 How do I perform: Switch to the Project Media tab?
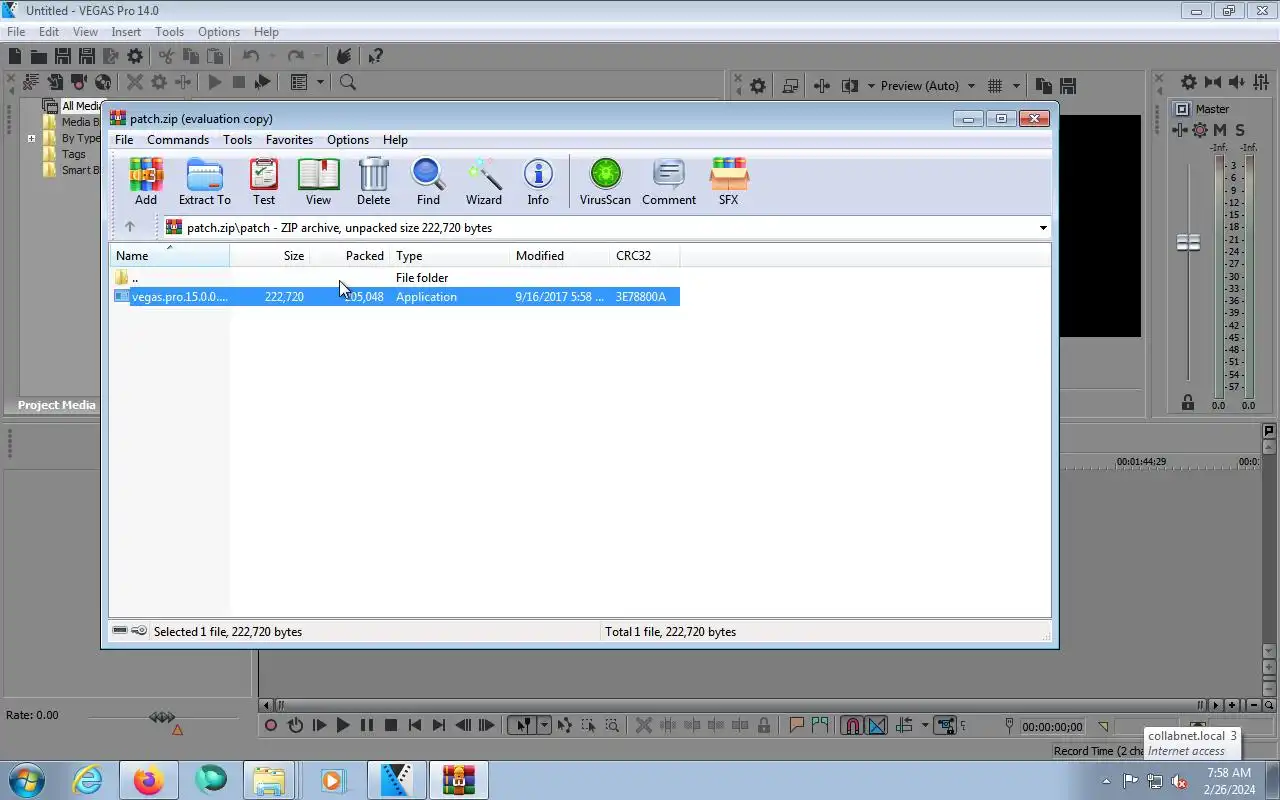(x=57, y=405)
